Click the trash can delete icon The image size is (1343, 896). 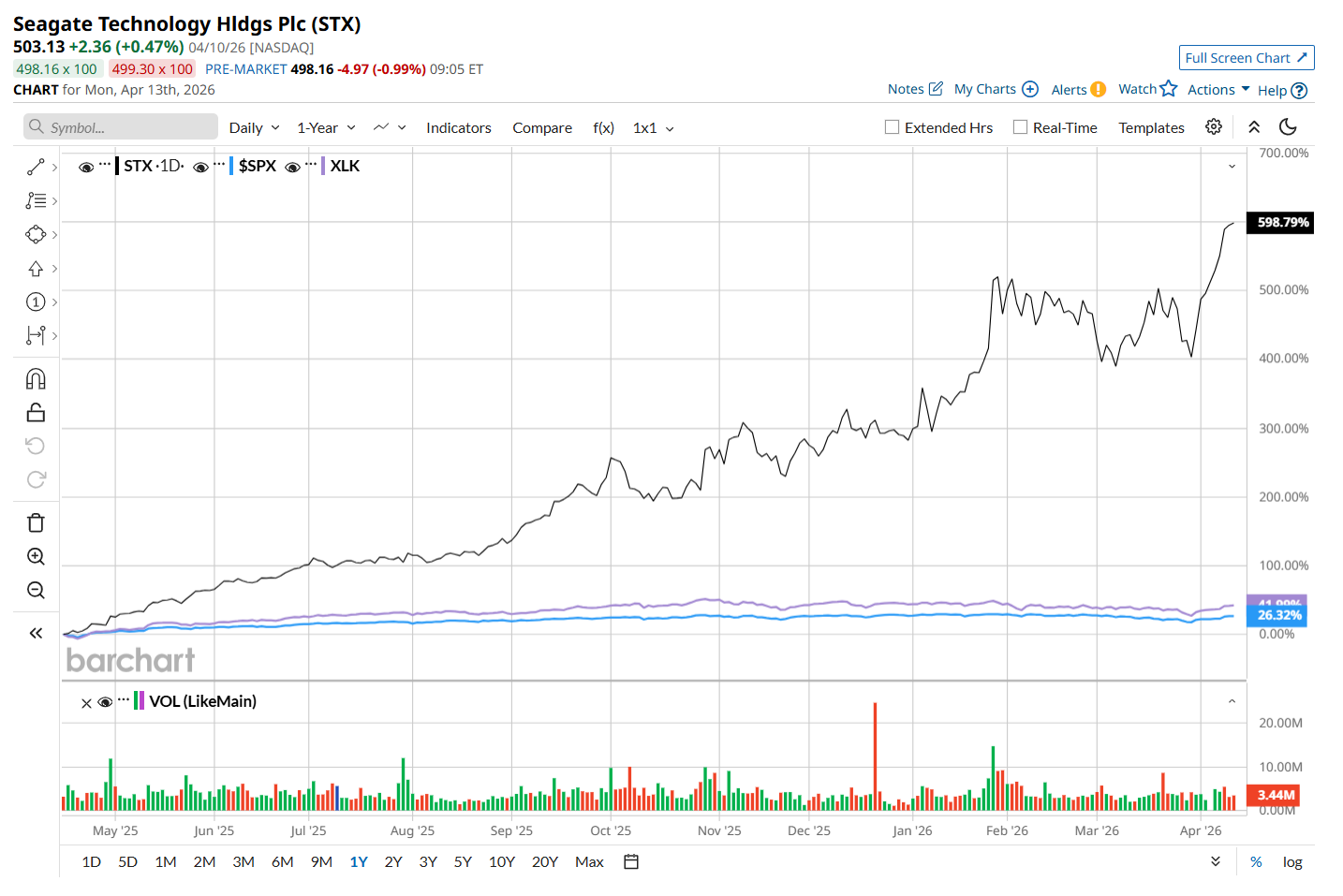point(36,523)
